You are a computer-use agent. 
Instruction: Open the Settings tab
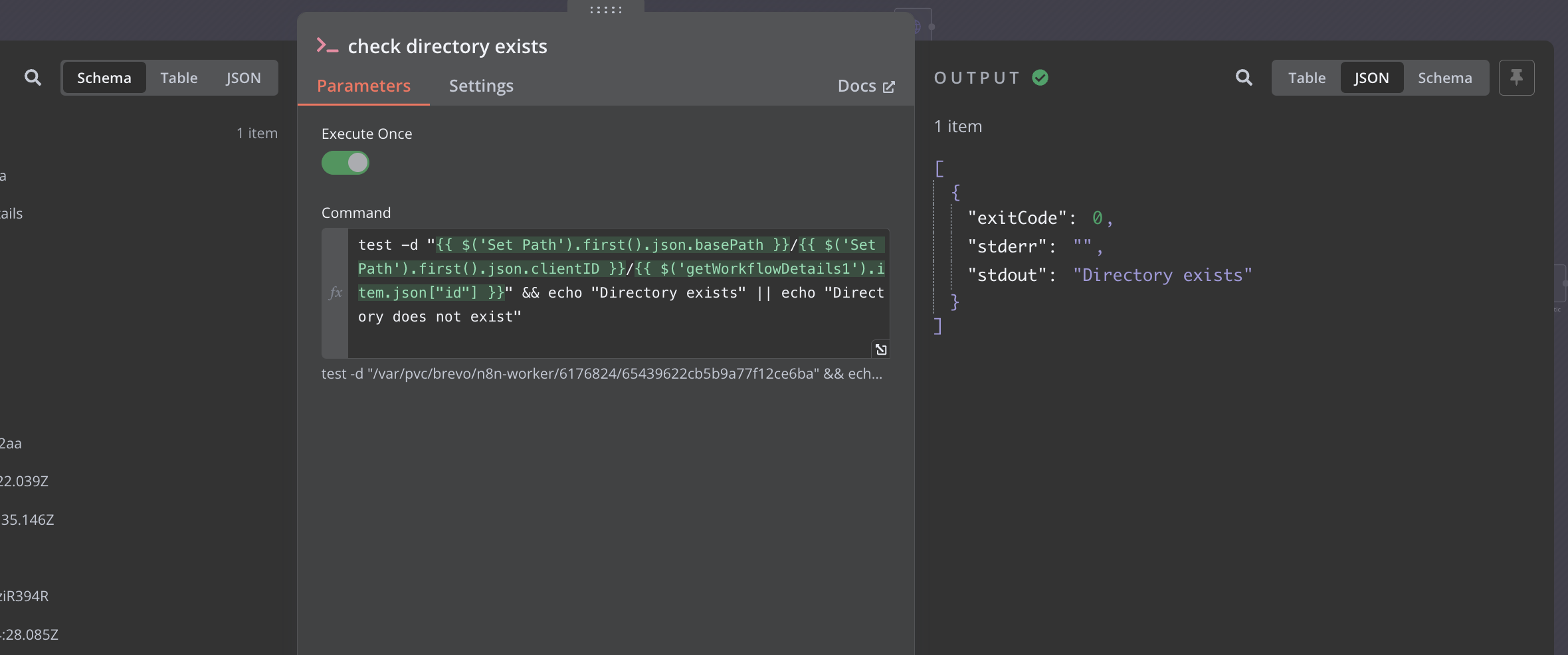click(x=481, y=86)
